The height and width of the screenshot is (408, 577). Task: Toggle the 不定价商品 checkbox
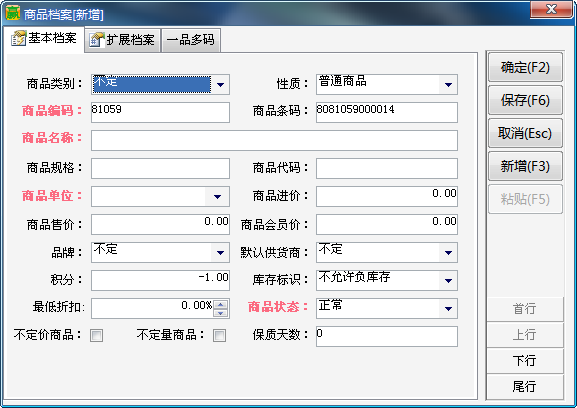(x=96, y=336)
